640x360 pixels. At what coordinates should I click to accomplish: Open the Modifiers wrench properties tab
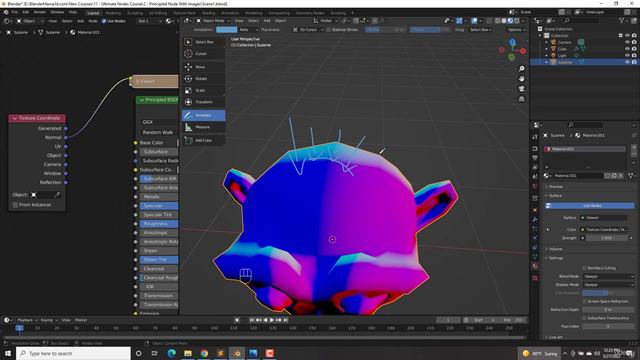535,219
